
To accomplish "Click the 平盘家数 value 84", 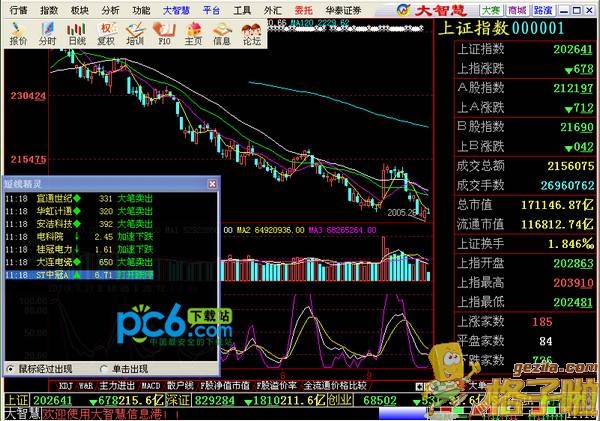I will (x=546, y=341).
